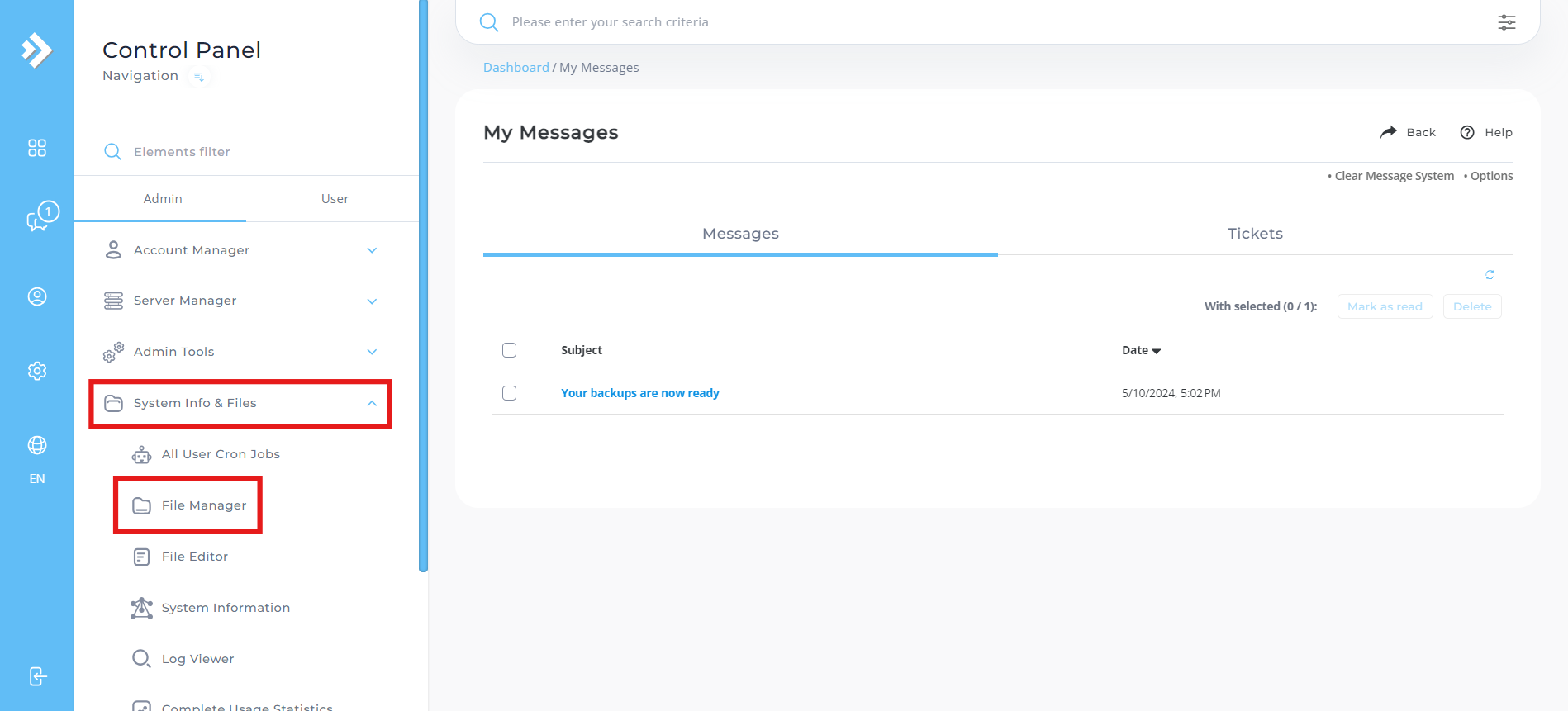Switch to the User navigation tab

coord(335,199)
